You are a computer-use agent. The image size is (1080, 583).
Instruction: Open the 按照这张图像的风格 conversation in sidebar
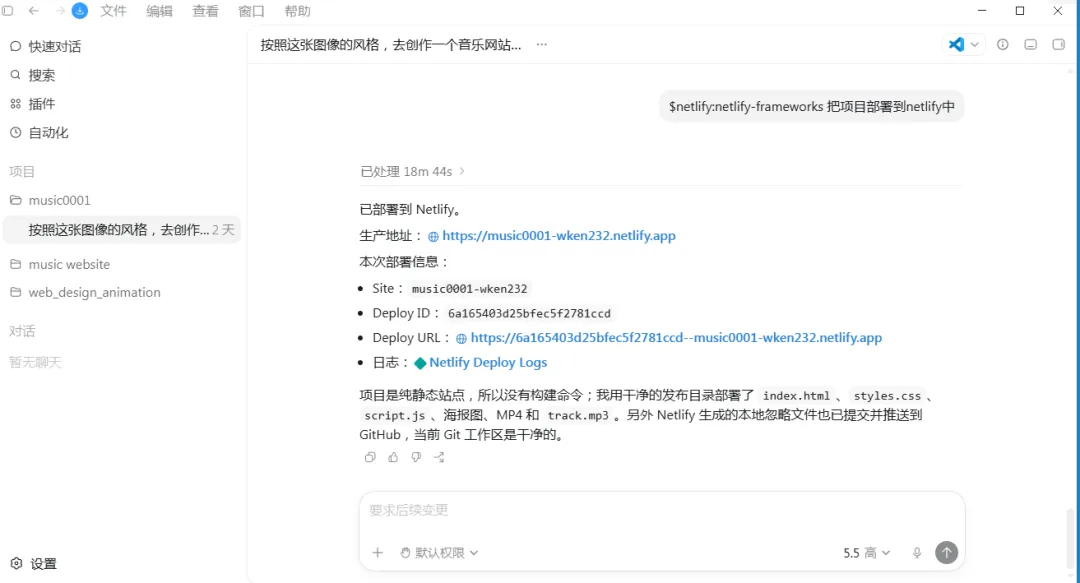point(123,229)
